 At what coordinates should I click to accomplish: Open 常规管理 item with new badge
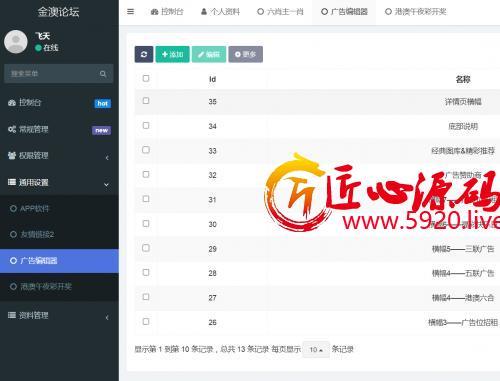click(x=59, y=129)
